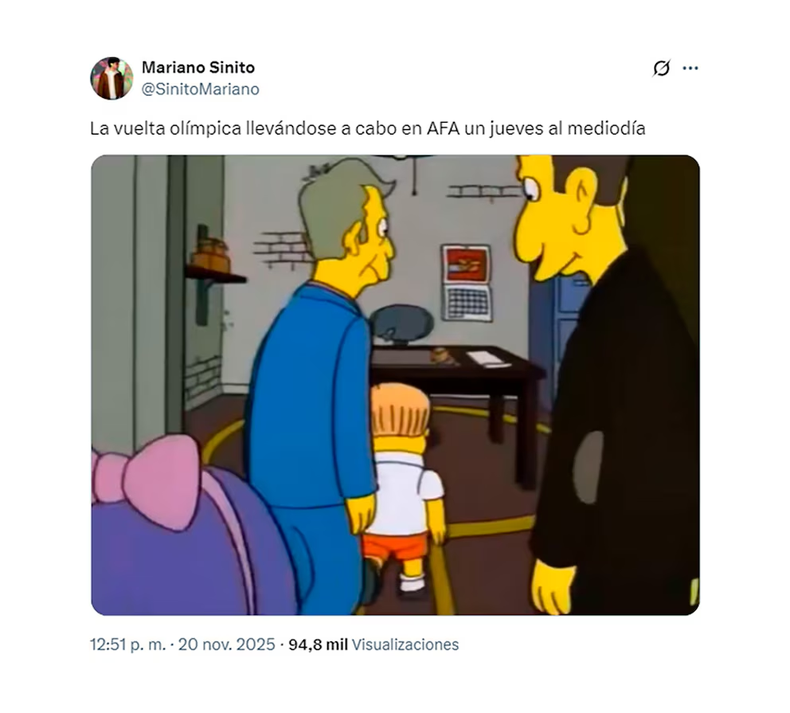Open the attached Simpsons image
This screenshot has width=790, height=713.
point(395,385)
